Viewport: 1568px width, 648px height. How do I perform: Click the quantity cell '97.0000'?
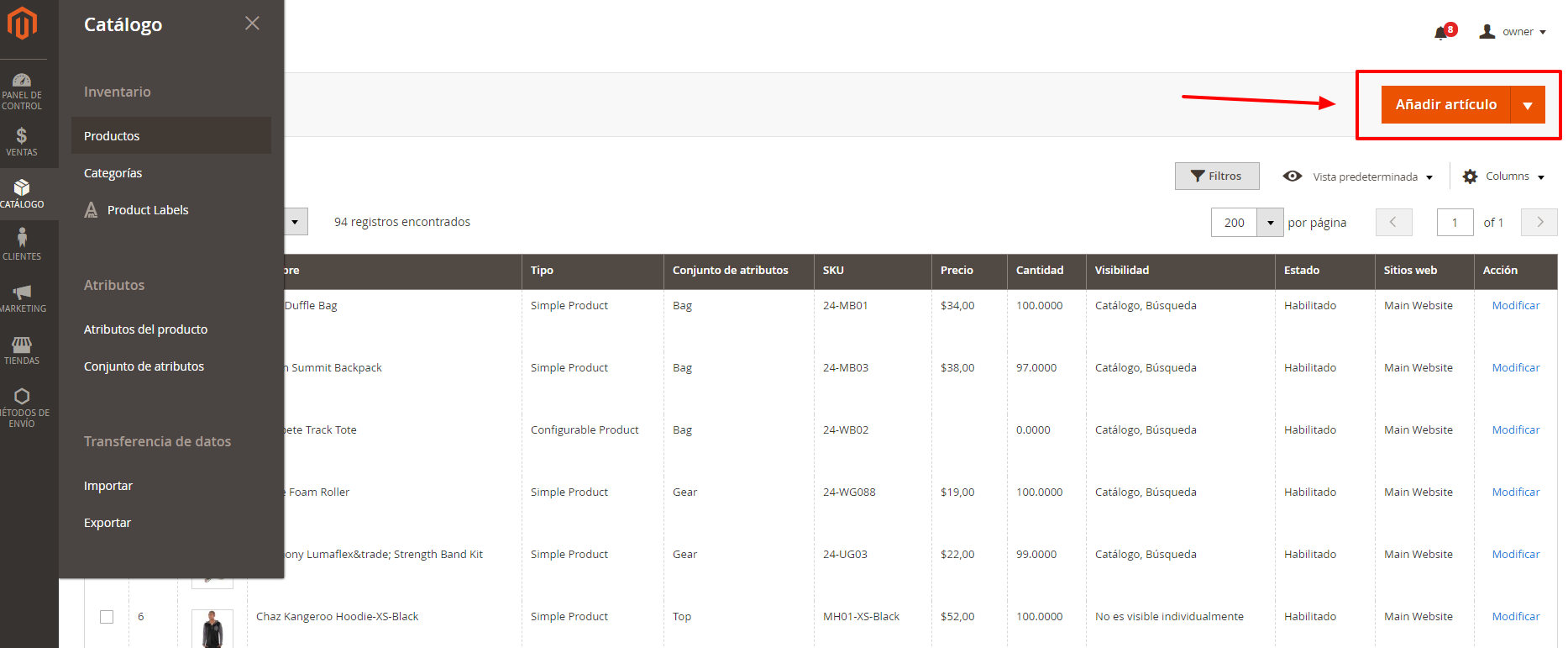point(1036,367)
